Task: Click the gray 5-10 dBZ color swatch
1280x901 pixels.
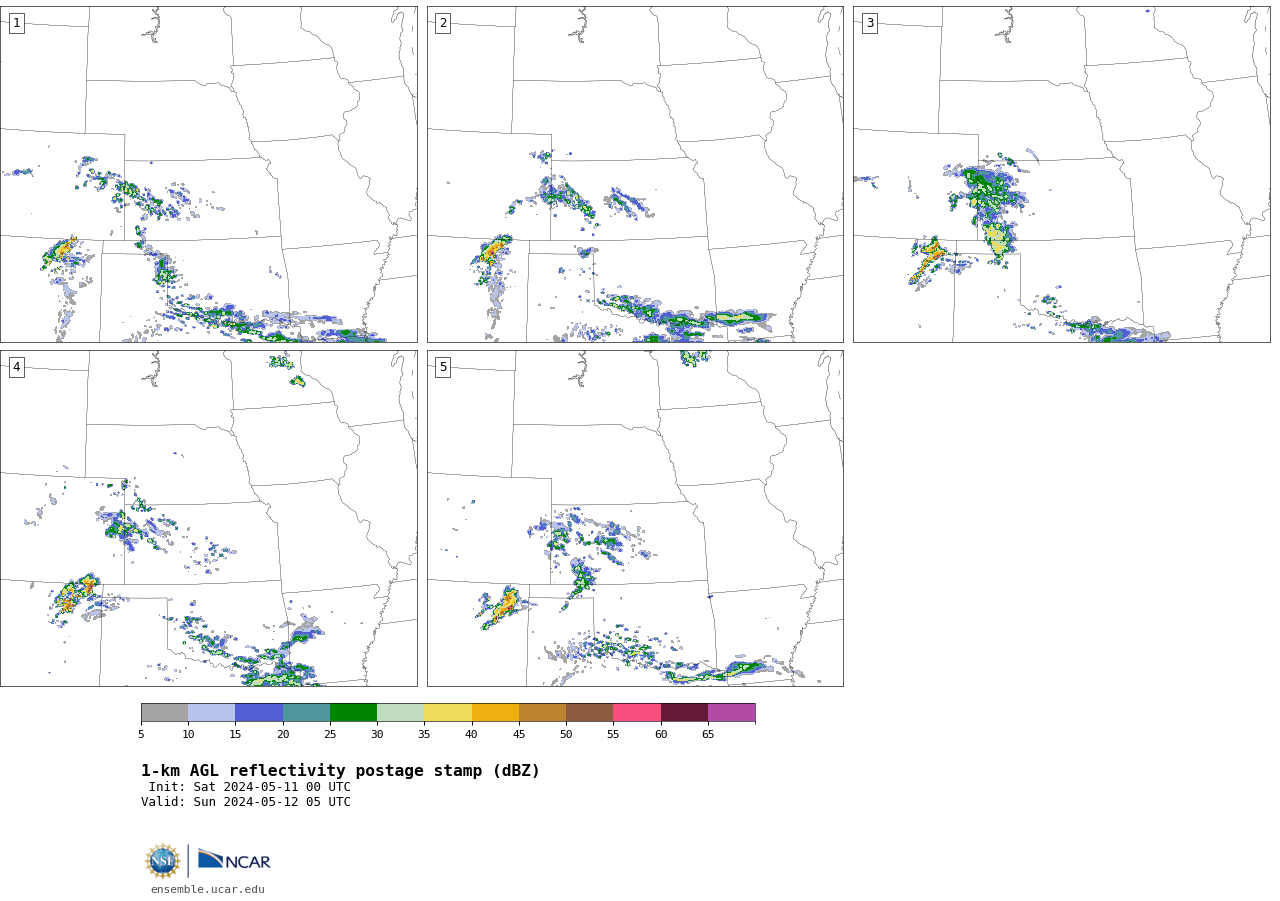Action: click(x=164, y=712)
